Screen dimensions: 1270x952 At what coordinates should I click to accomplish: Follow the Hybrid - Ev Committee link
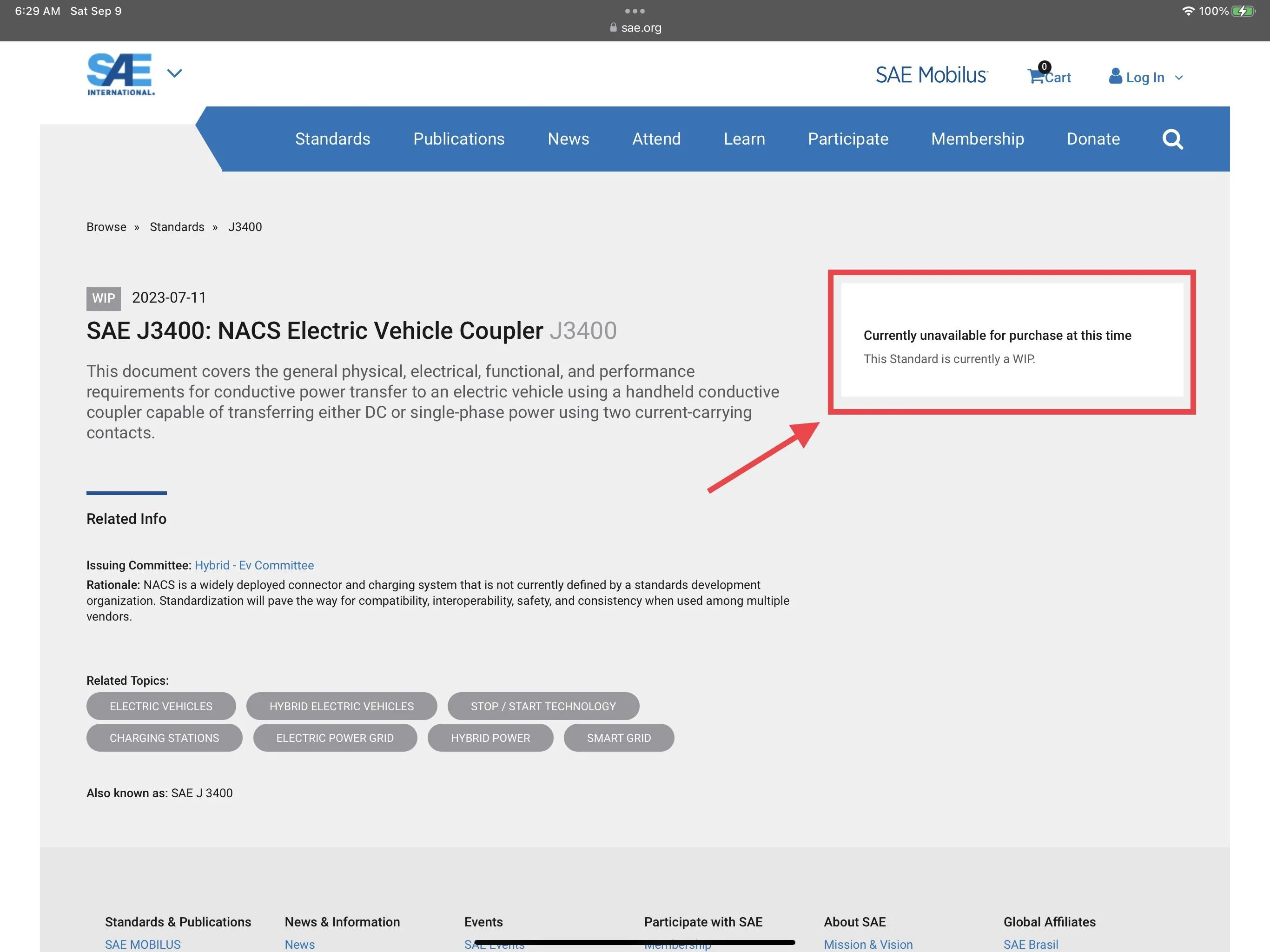coord(254,565)
